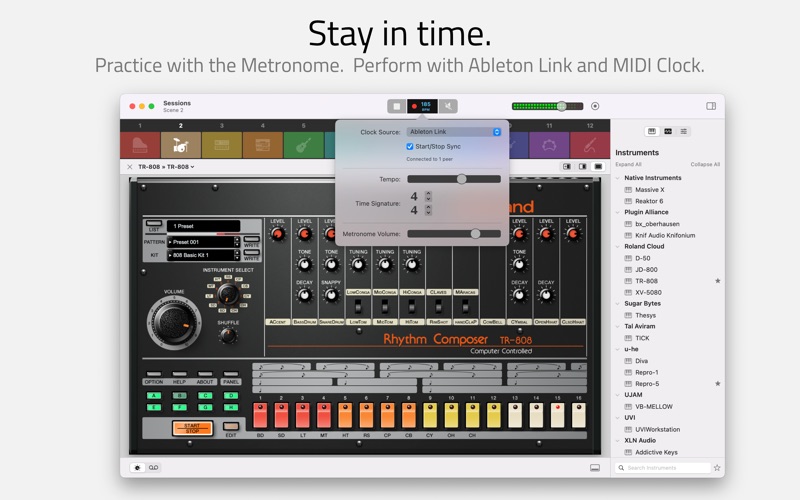Toggle favorite star next to Repro-5

717,384
